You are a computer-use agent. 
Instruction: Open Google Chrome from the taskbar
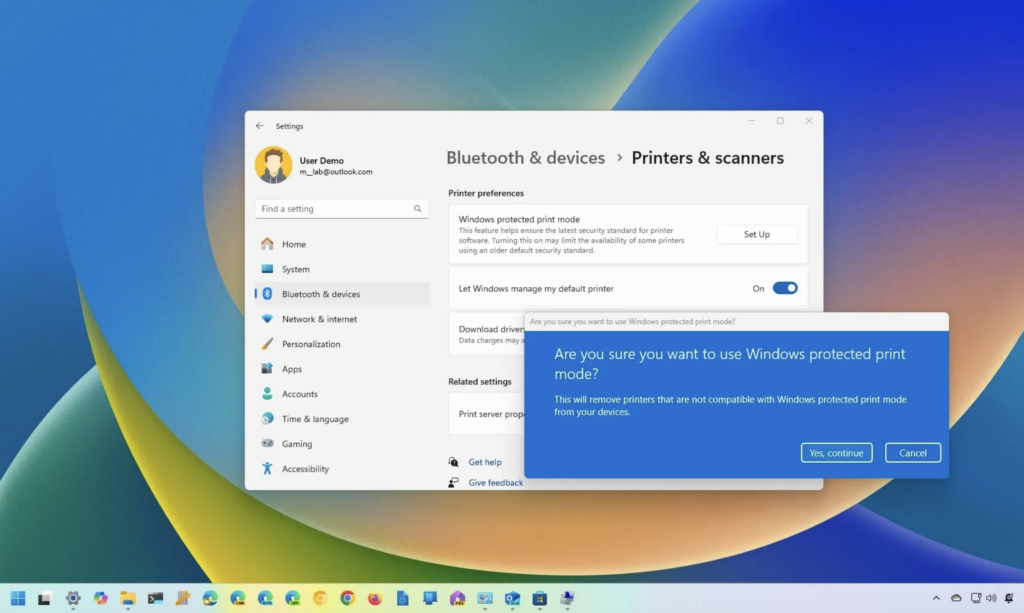click(x=347, y=598)
